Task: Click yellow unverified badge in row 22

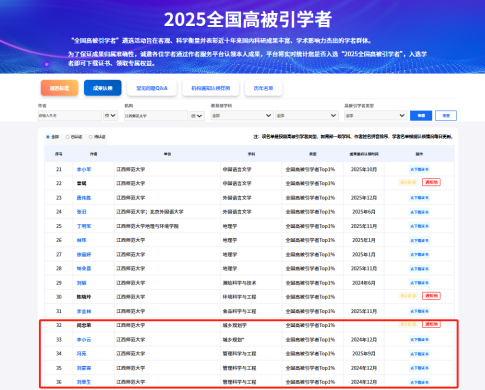Action: tap(408, 182)
